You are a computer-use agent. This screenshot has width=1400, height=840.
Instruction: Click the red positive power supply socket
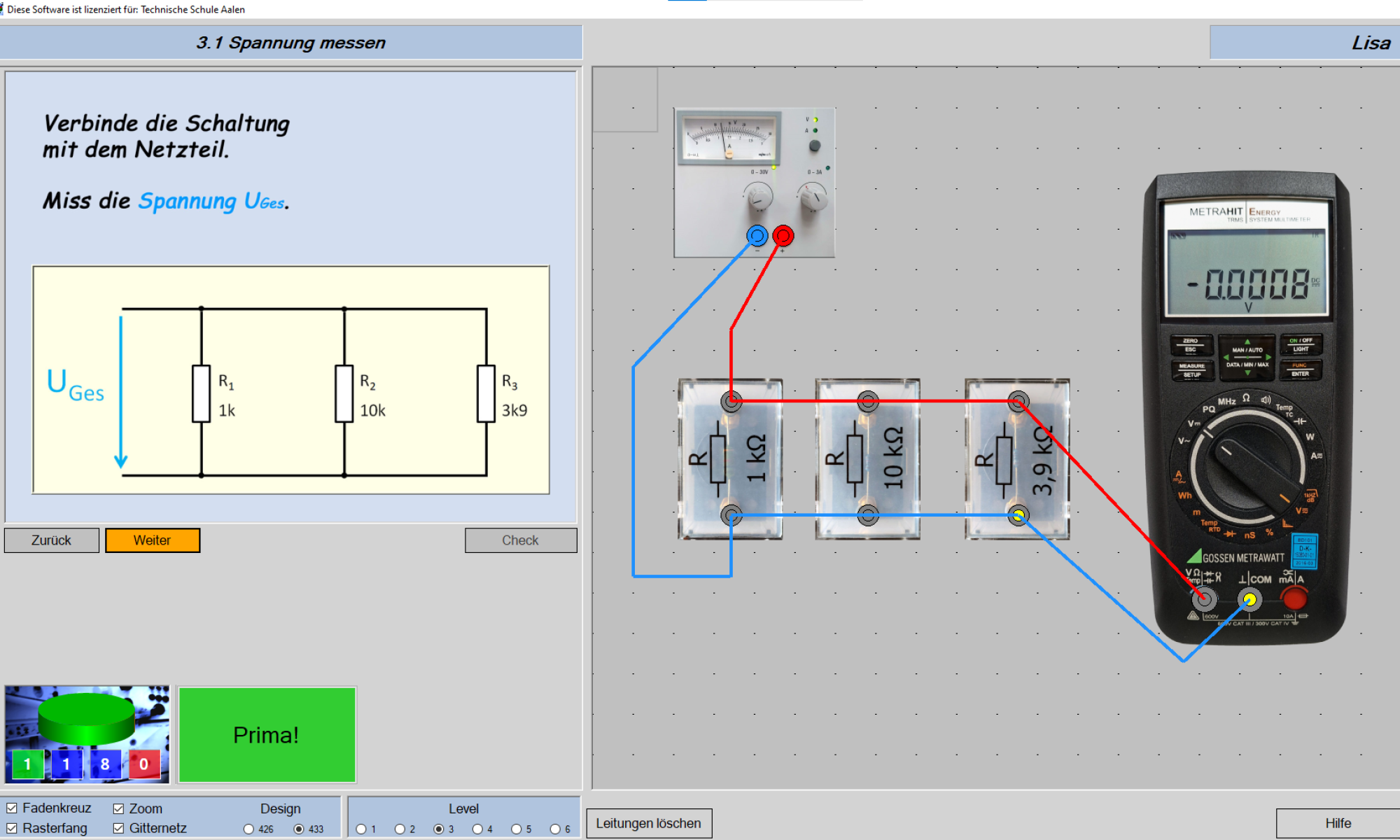783,236
